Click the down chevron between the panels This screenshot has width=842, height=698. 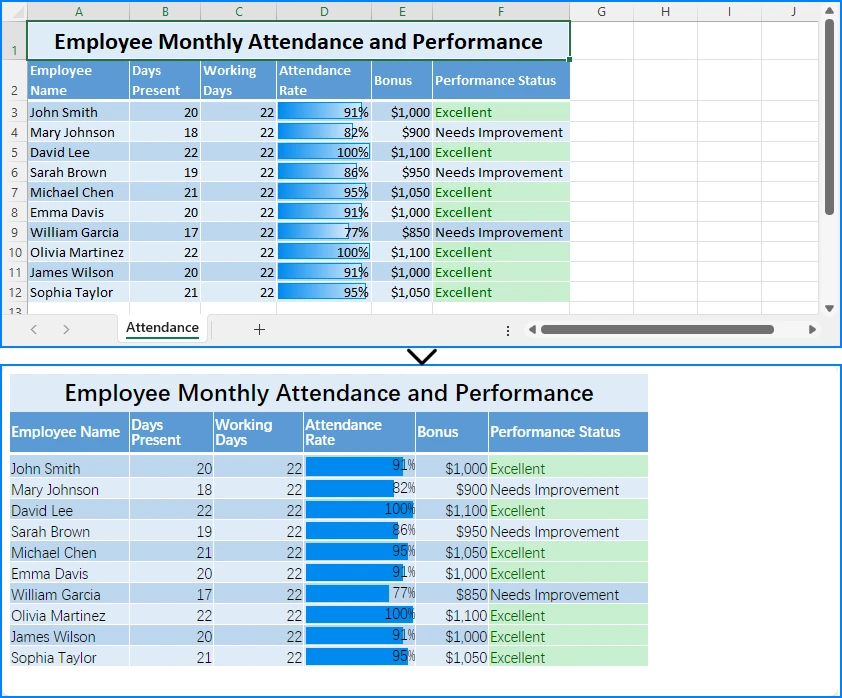click(422, 356)
